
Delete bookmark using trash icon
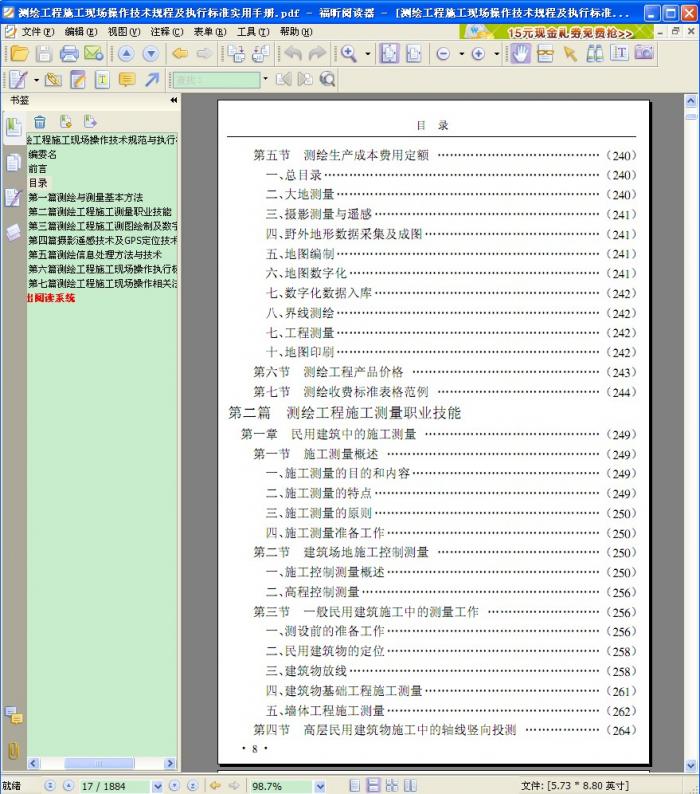[40, 122]
